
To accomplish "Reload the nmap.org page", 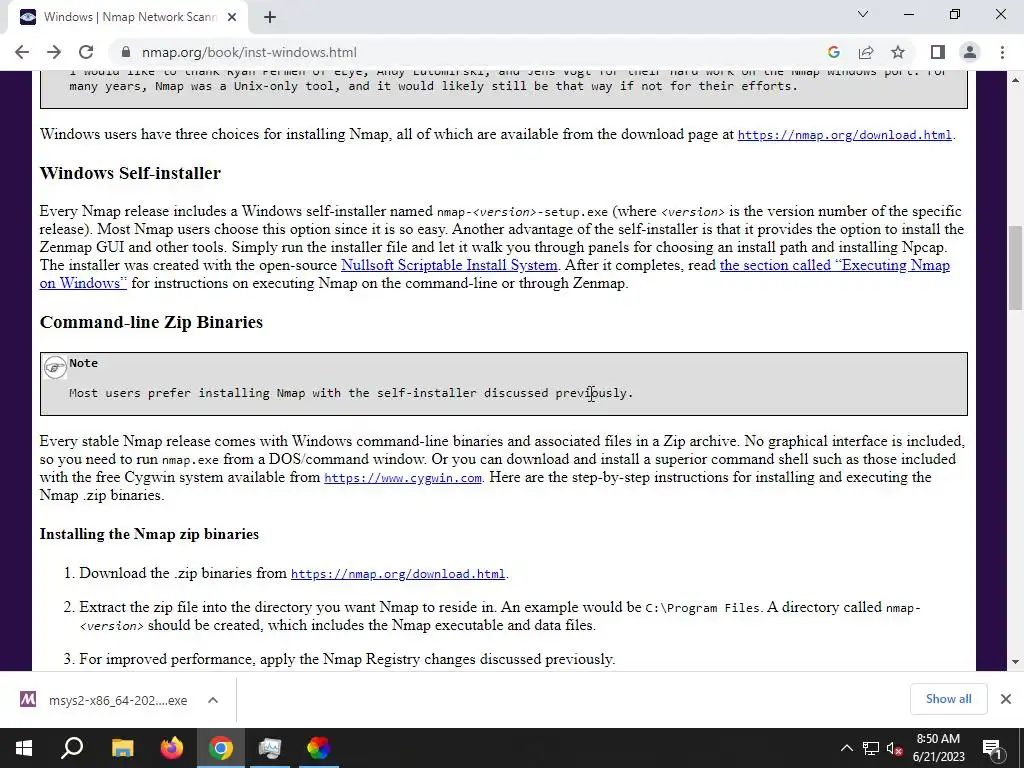I will 86,52.
